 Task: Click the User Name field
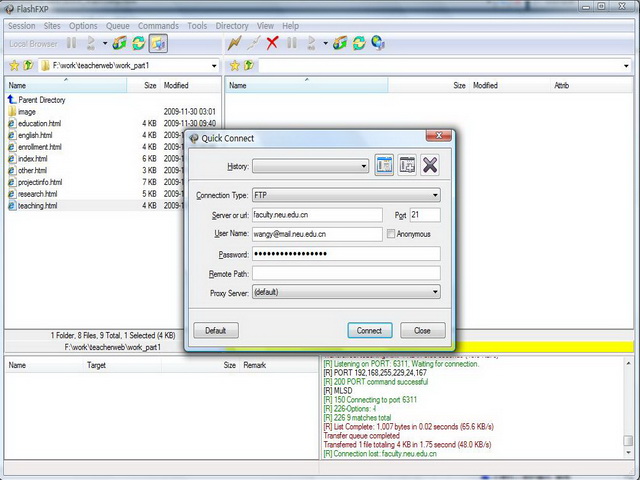(317, 234)
